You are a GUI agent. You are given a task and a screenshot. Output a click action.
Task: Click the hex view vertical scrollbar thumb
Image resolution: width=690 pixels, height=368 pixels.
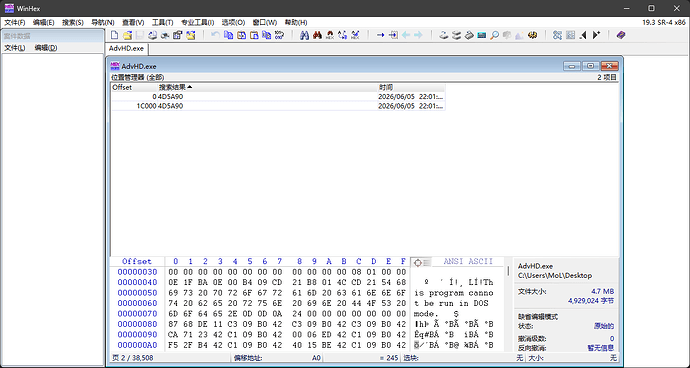[x=508, y=271]
